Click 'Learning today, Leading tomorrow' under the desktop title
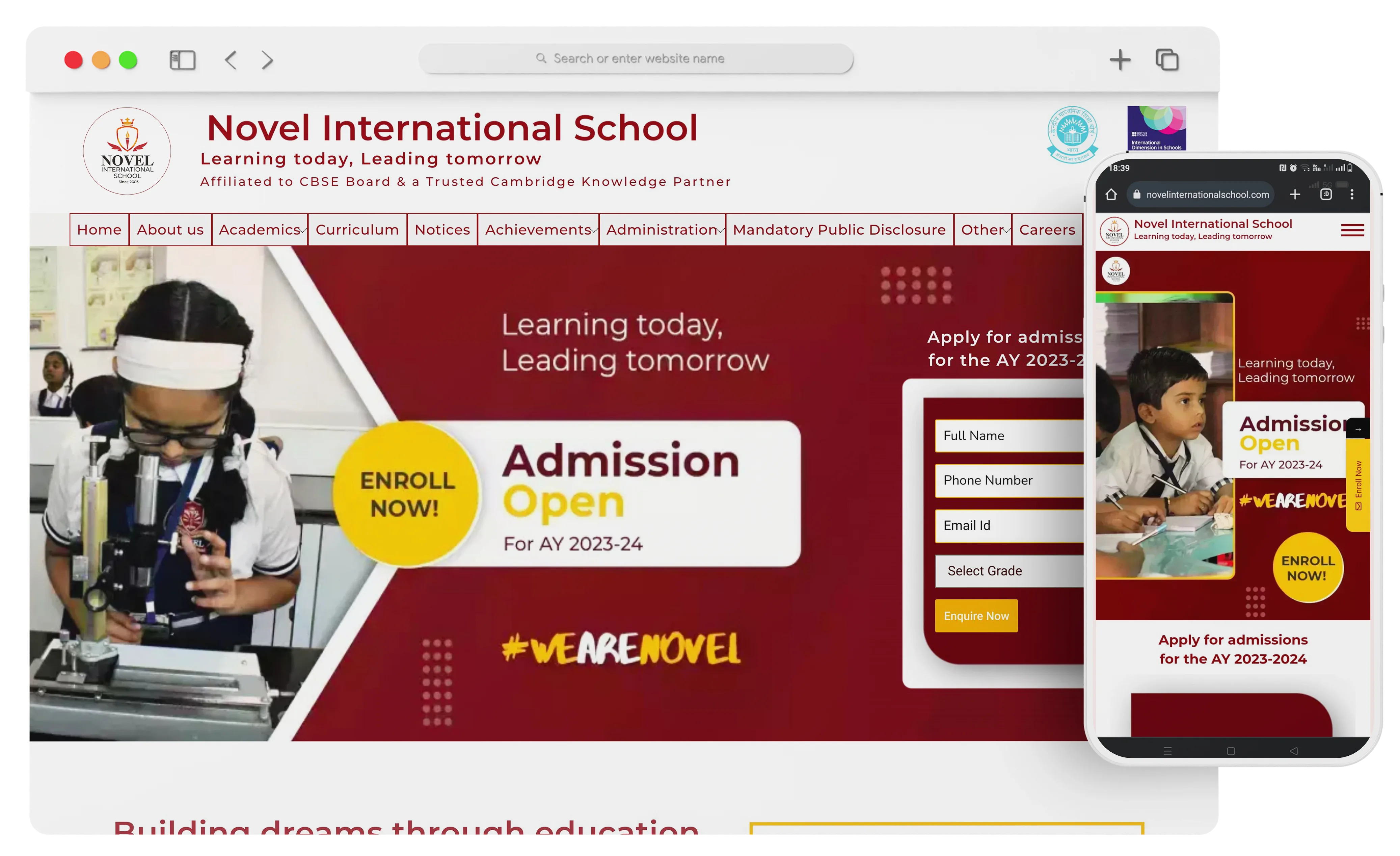This screenshot has width=1400, height=856. [x=371, y=159]
